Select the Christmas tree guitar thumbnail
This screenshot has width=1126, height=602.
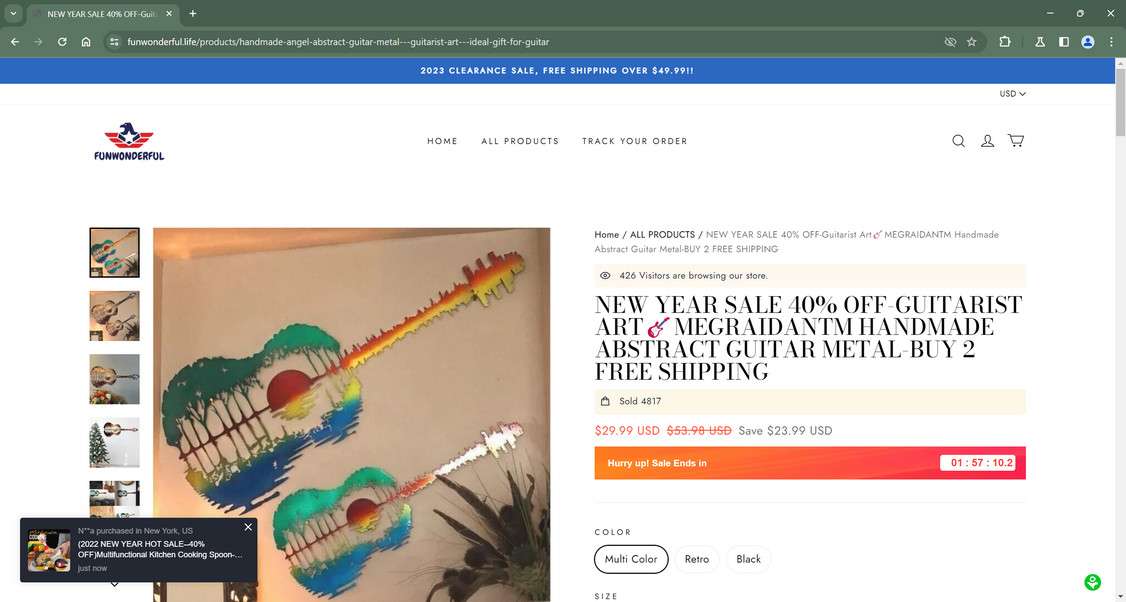[x=114, y=443]
